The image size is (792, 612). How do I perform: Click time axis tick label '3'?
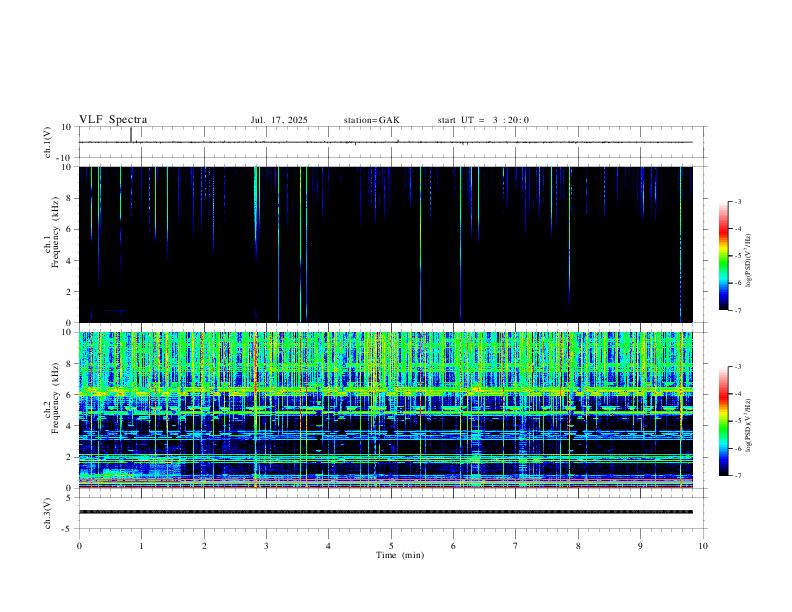[266, 546]
